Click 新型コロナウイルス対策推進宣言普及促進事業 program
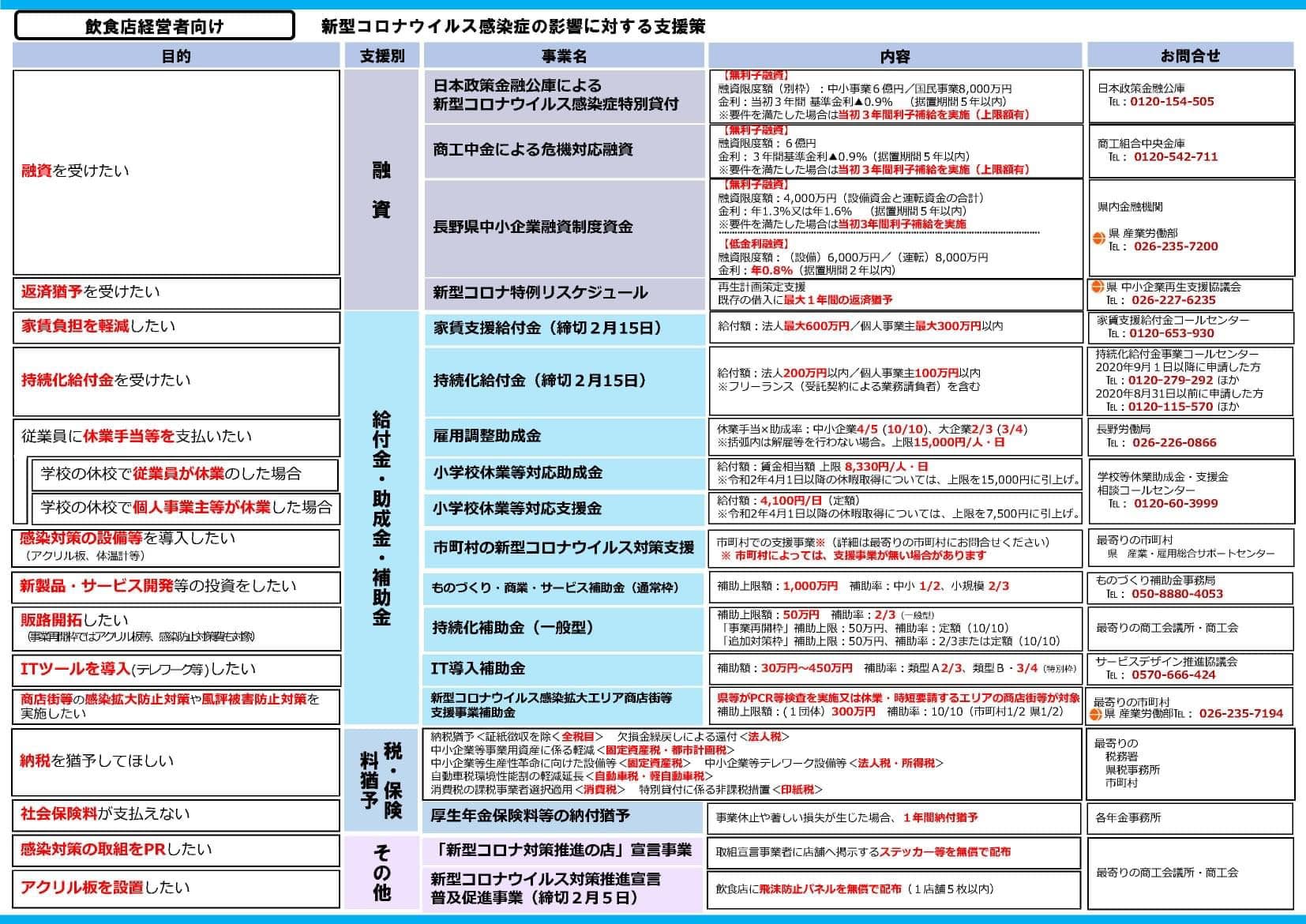The height and width of the screenshot is (924, 1306). tap(564, 889)
